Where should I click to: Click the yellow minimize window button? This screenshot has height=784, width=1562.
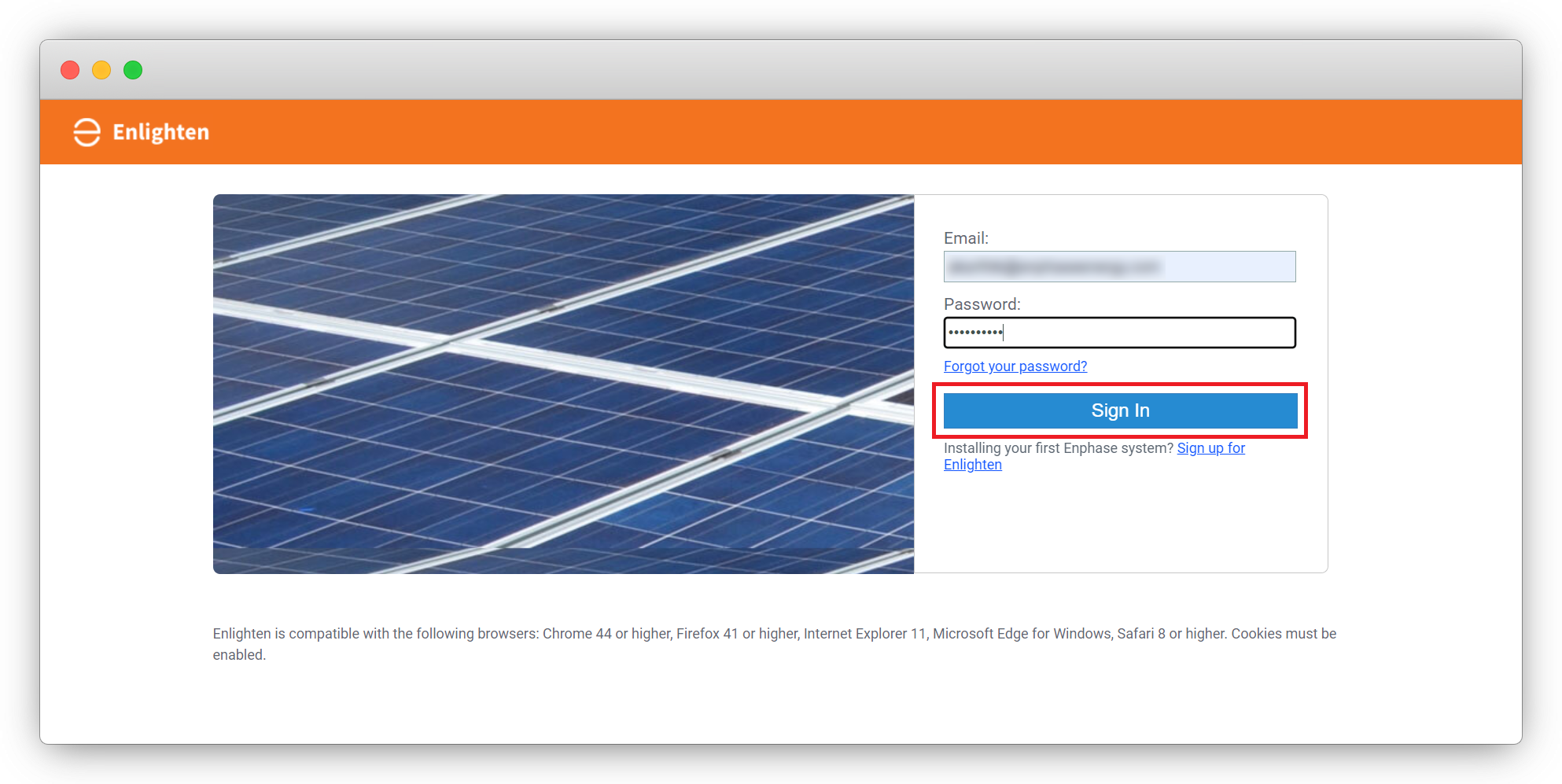pyautogui.click(x=101, y=70)
